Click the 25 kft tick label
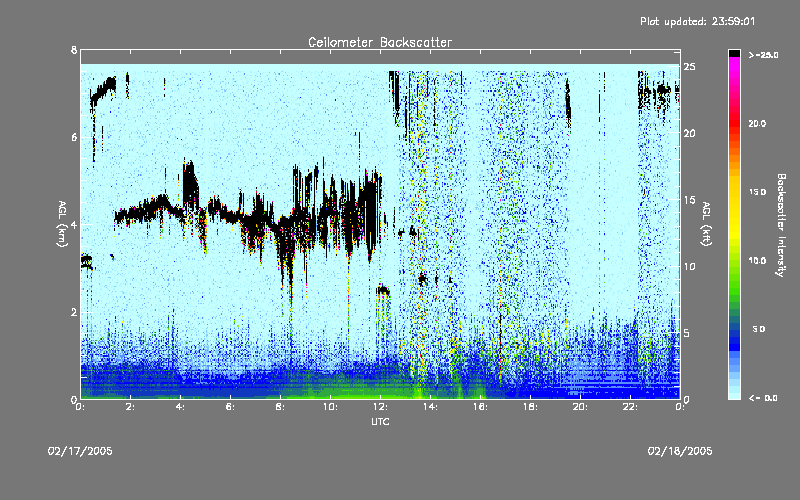Viewport: 800px width, 500px height. pos(689,67)
